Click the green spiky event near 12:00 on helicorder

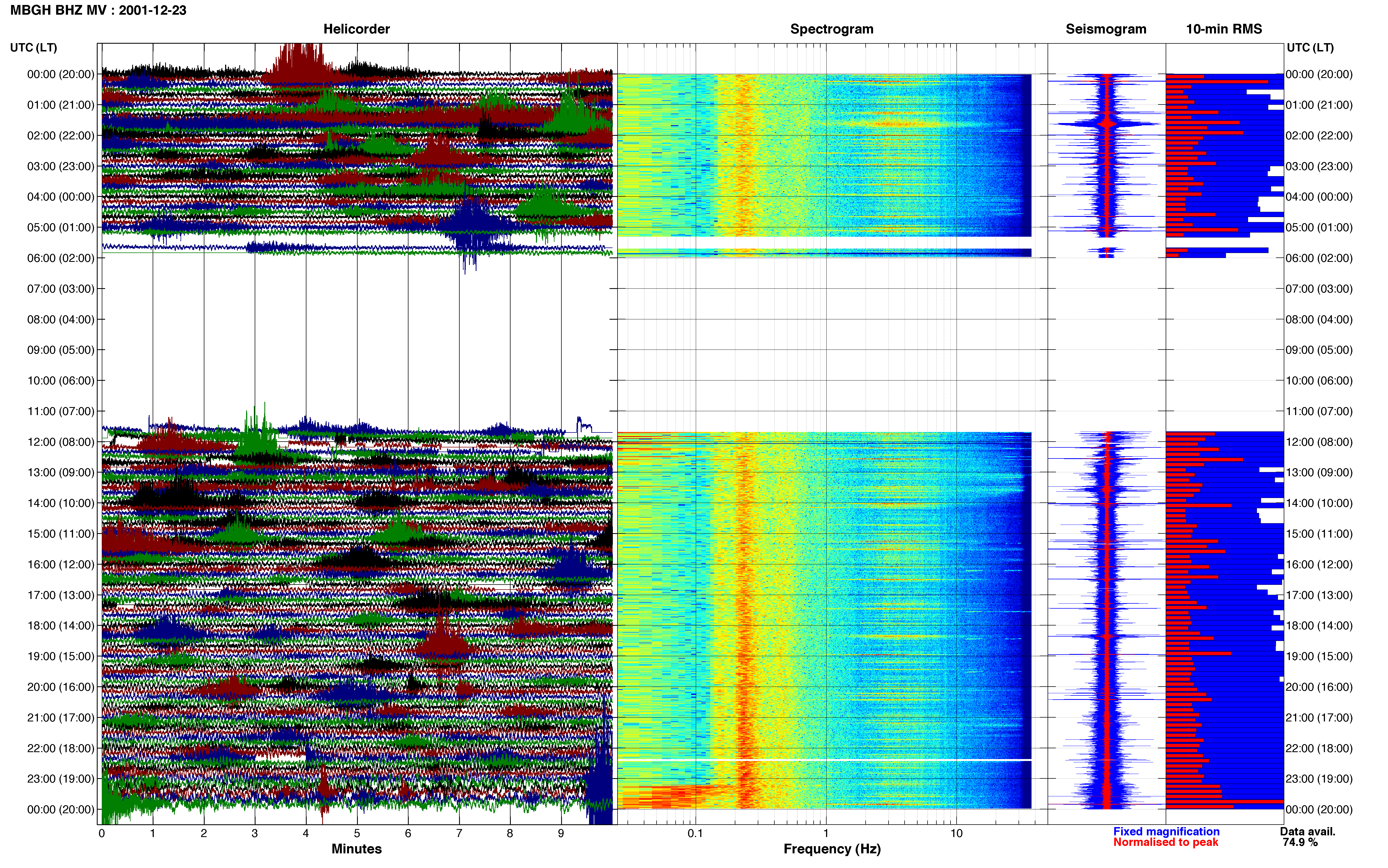[x=258, y=433]
